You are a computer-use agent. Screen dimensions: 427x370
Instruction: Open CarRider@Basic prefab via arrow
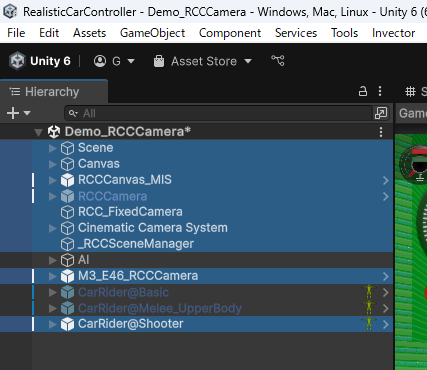[386, 292]
